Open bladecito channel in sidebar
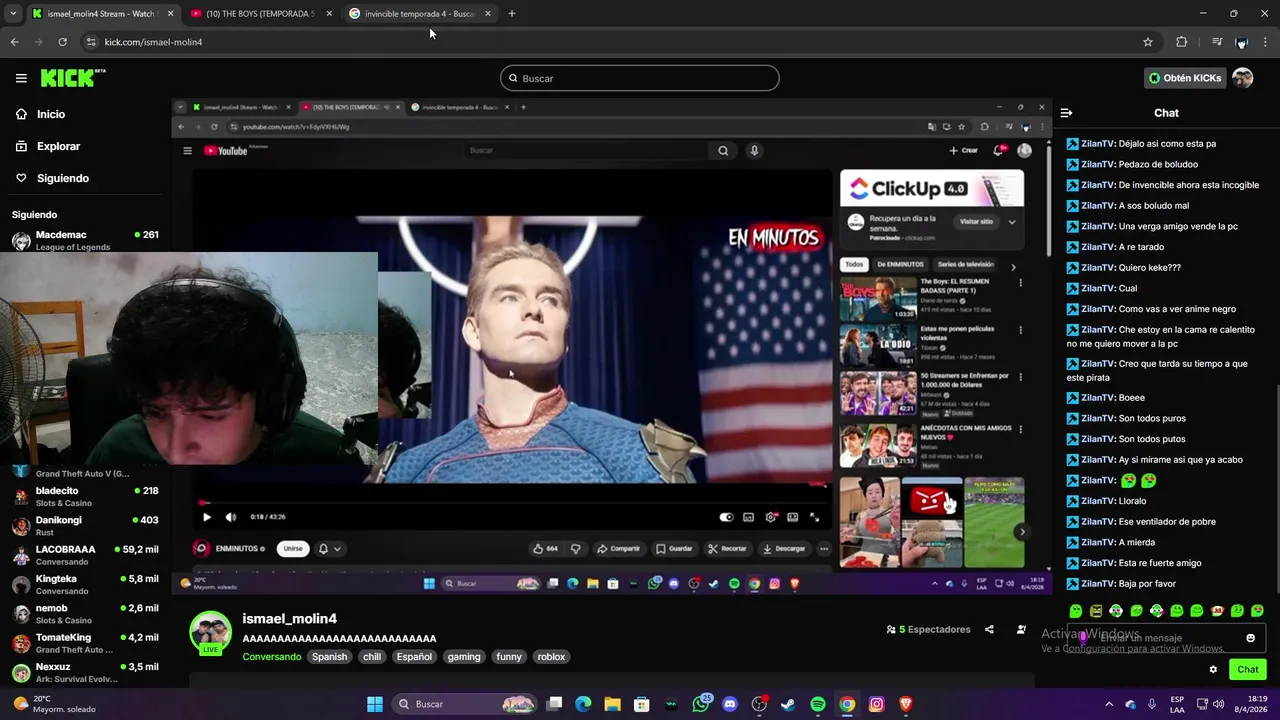Viewport: 1280px width, 720px height. pyautogui.click(x=85, y=496)
